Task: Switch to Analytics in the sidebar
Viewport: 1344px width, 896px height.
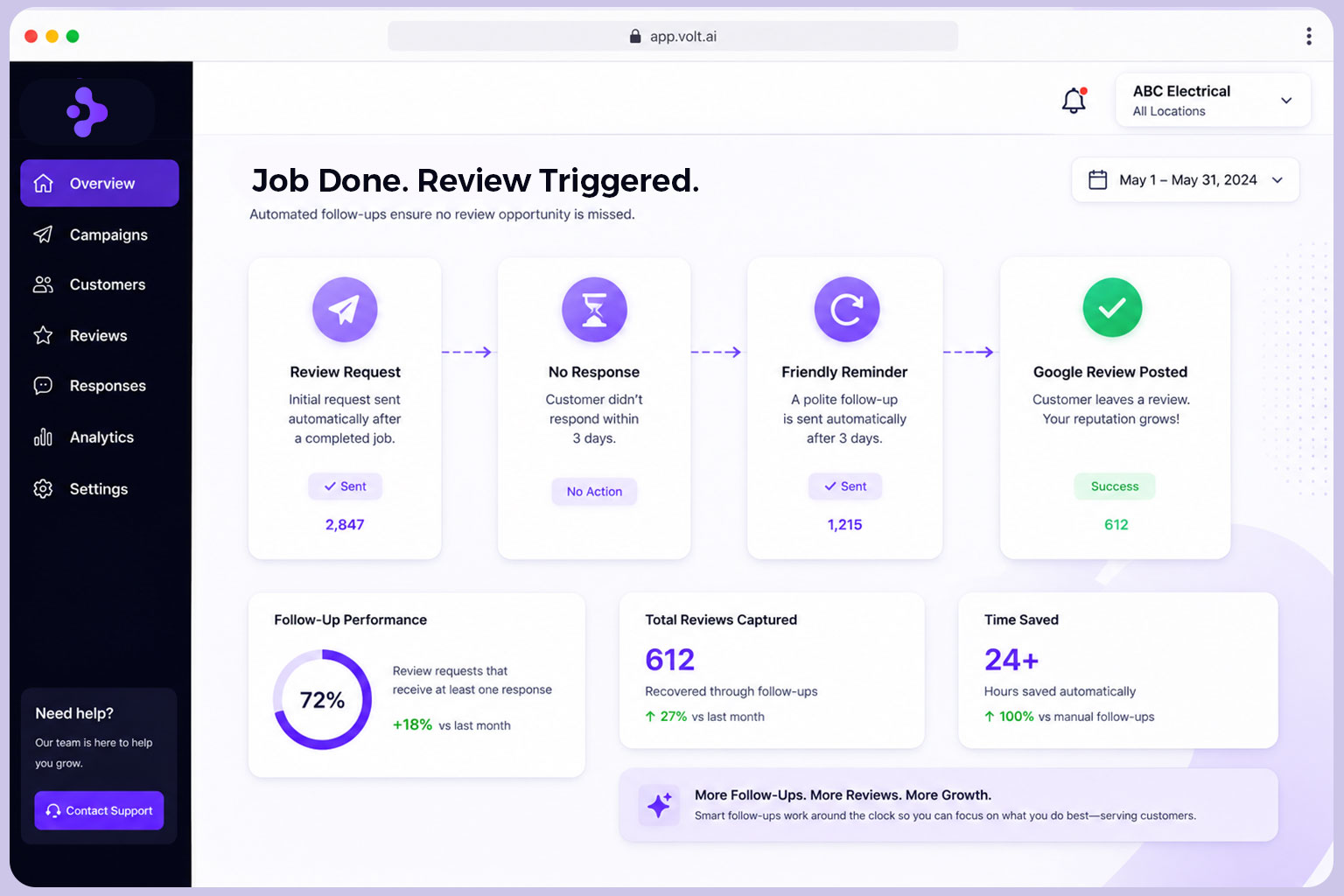Action: pyautogui.click(x=100, y=437)
